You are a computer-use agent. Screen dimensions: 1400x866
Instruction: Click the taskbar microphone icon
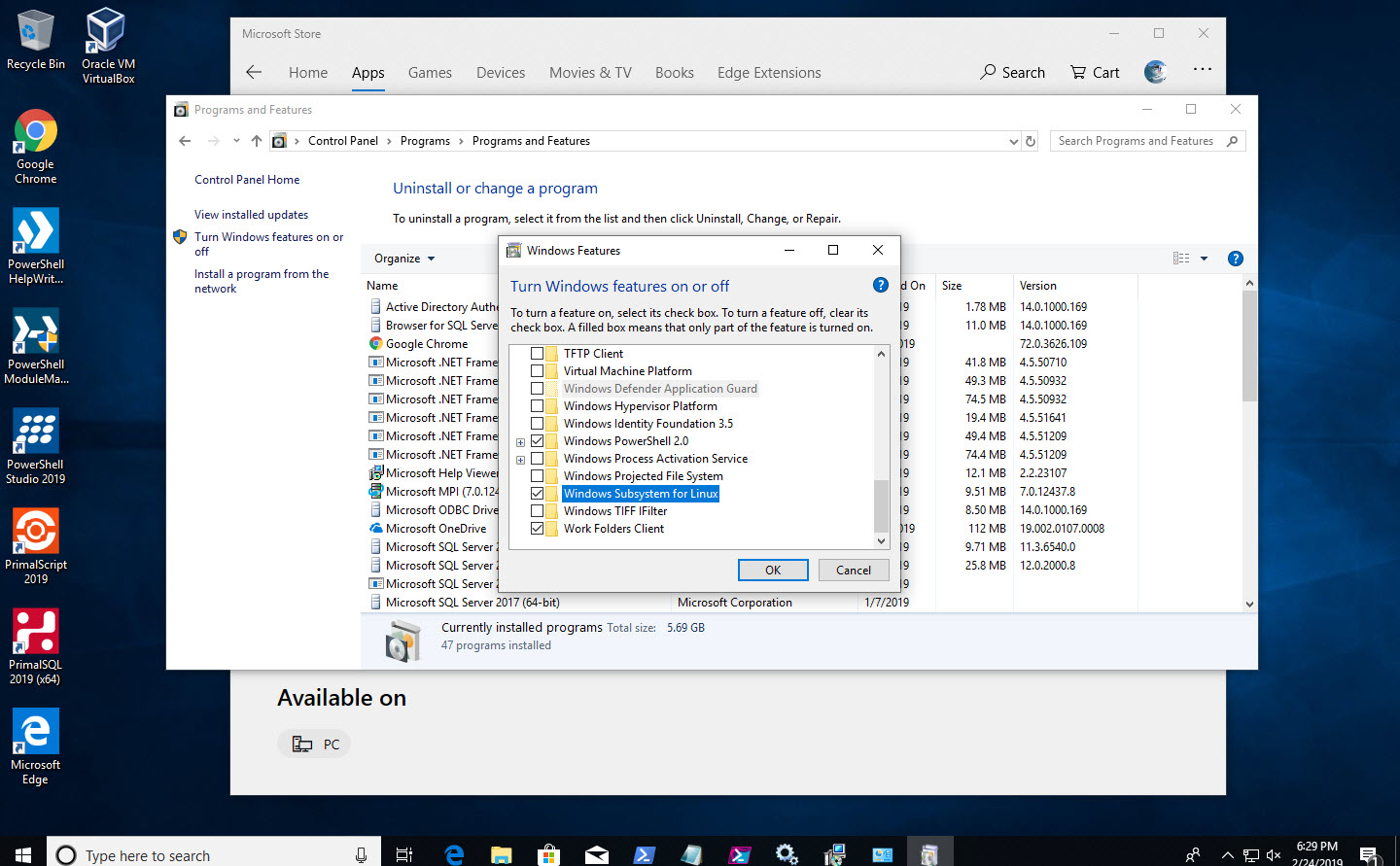coord(361,855)
